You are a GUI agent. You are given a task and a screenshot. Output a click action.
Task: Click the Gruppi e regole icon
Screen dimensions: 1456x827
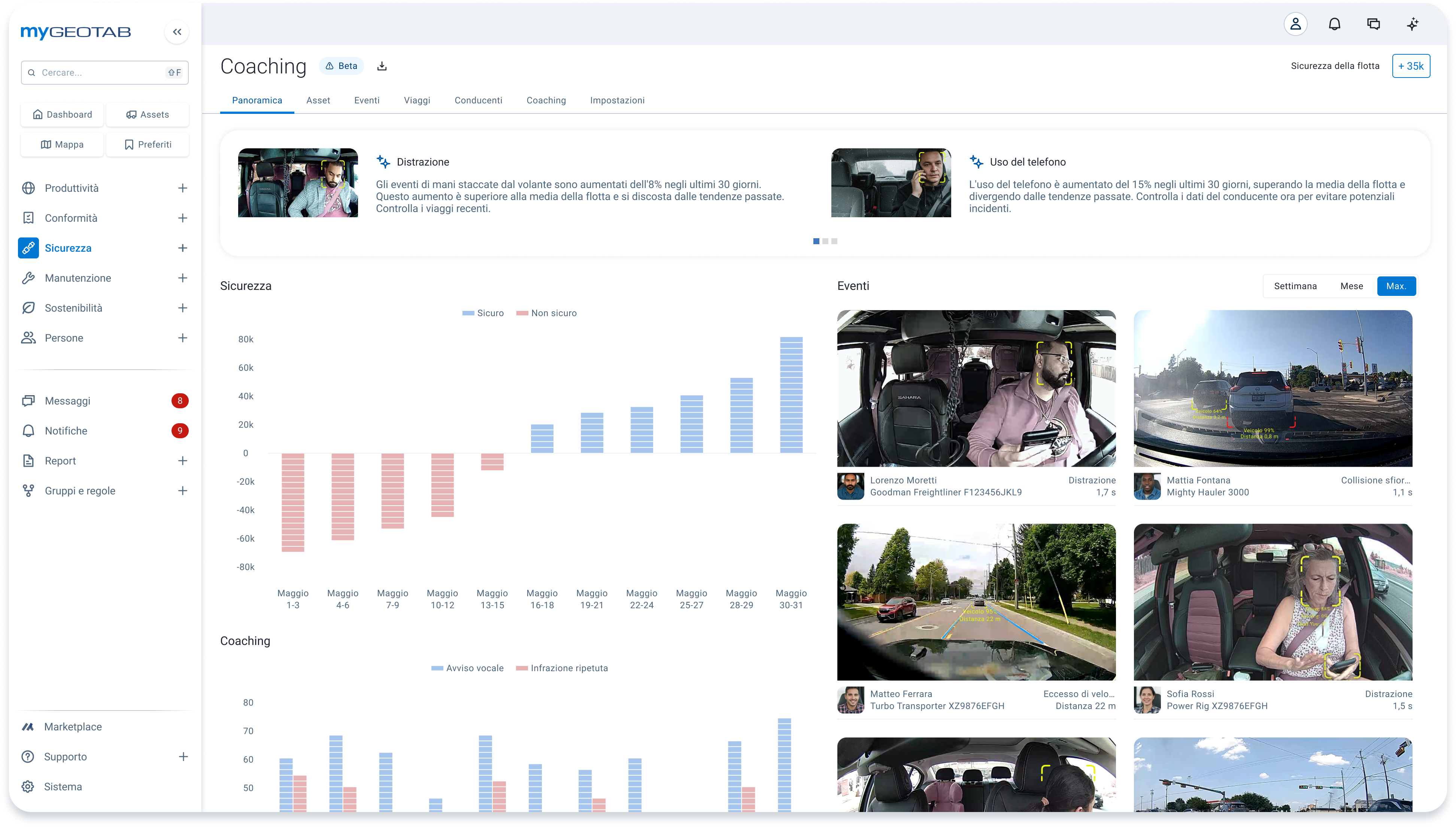click(28, 491)
